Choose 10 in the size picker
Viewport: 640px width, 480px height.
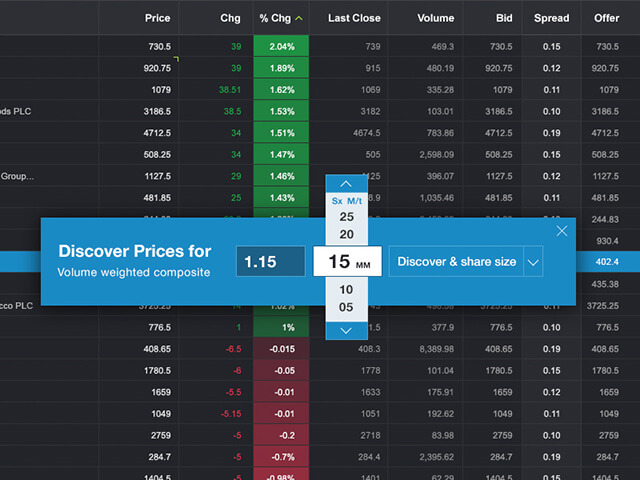346,289
